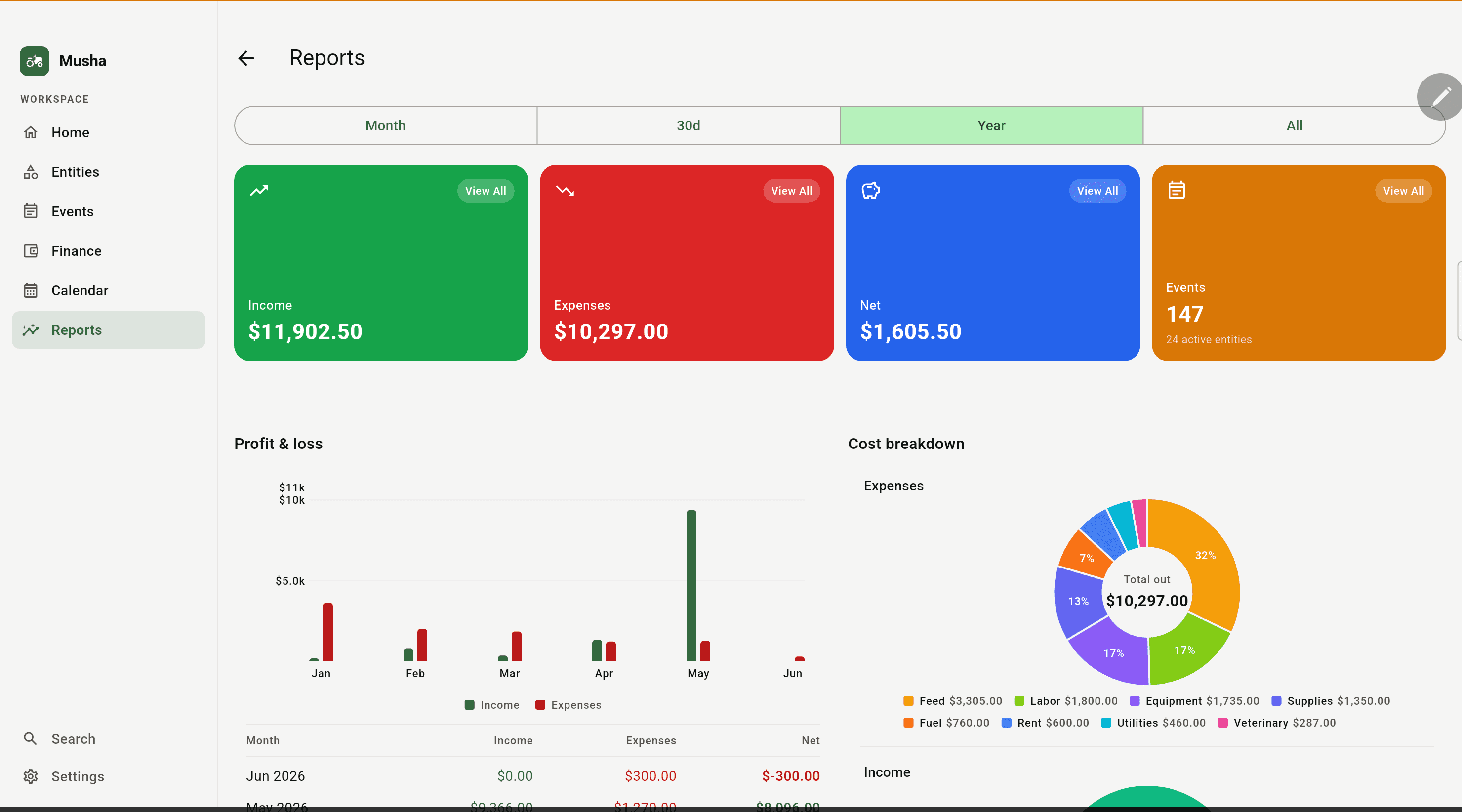This screenshot has height=812, width=1462.
Task: Click the 32% Feed pie slice
Action: pos(1205,555)
